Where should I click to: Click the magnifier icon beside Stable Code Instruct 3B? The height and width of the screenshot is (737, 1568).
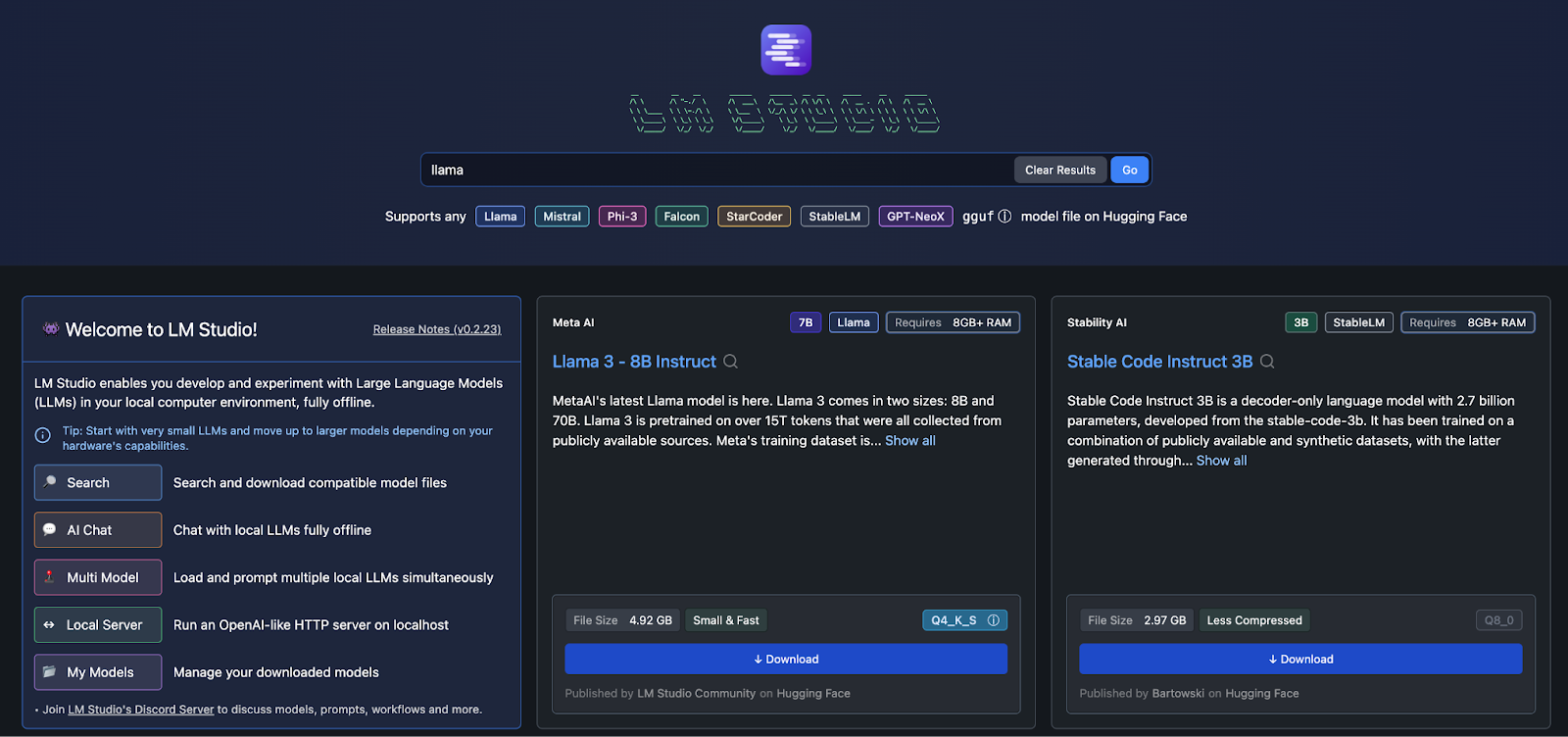pos(1267,362)
